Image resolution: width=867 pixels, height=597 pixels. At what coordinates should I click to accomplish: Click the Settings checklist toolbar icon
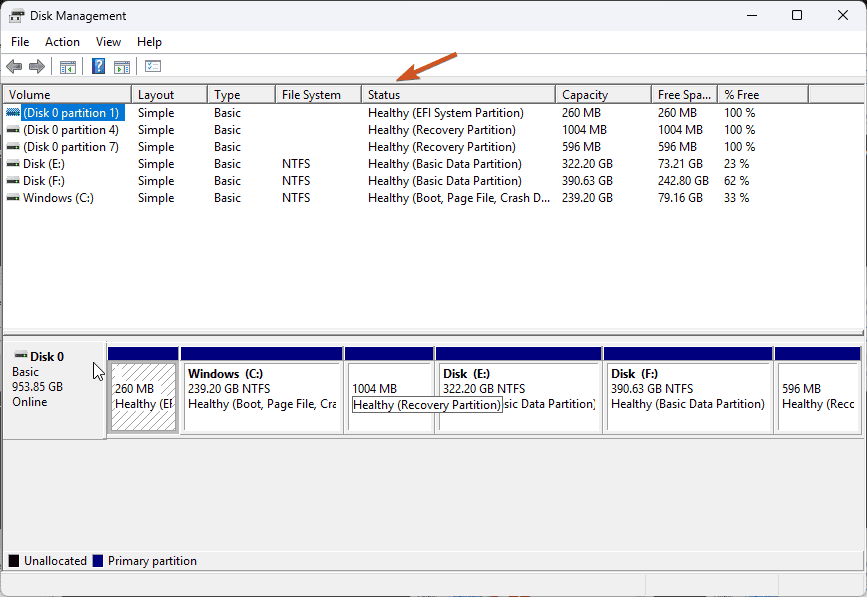pos(153,66)
